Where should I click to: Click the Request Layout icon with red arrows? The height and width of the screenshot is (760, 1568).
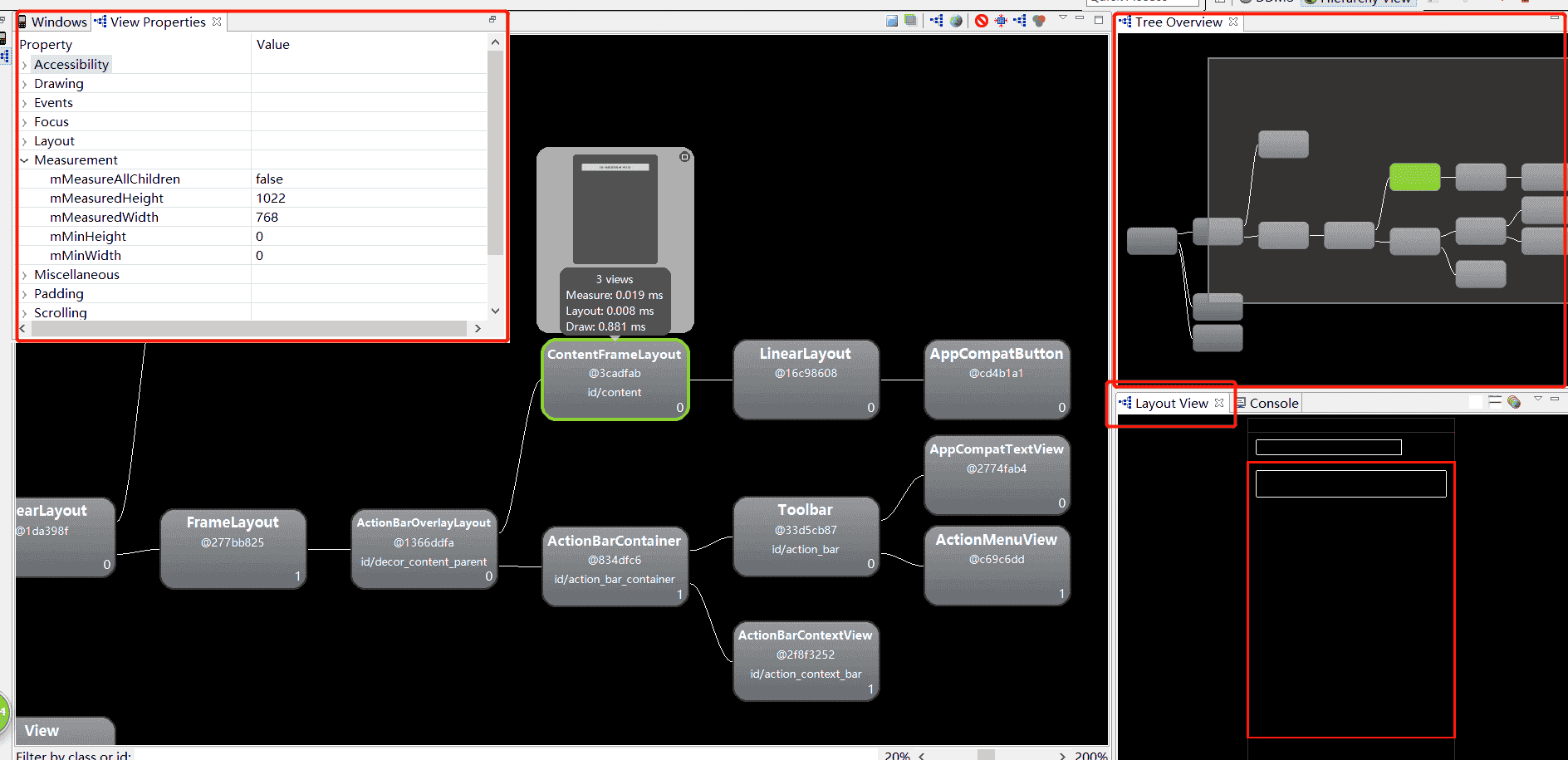click(1001, 21)
